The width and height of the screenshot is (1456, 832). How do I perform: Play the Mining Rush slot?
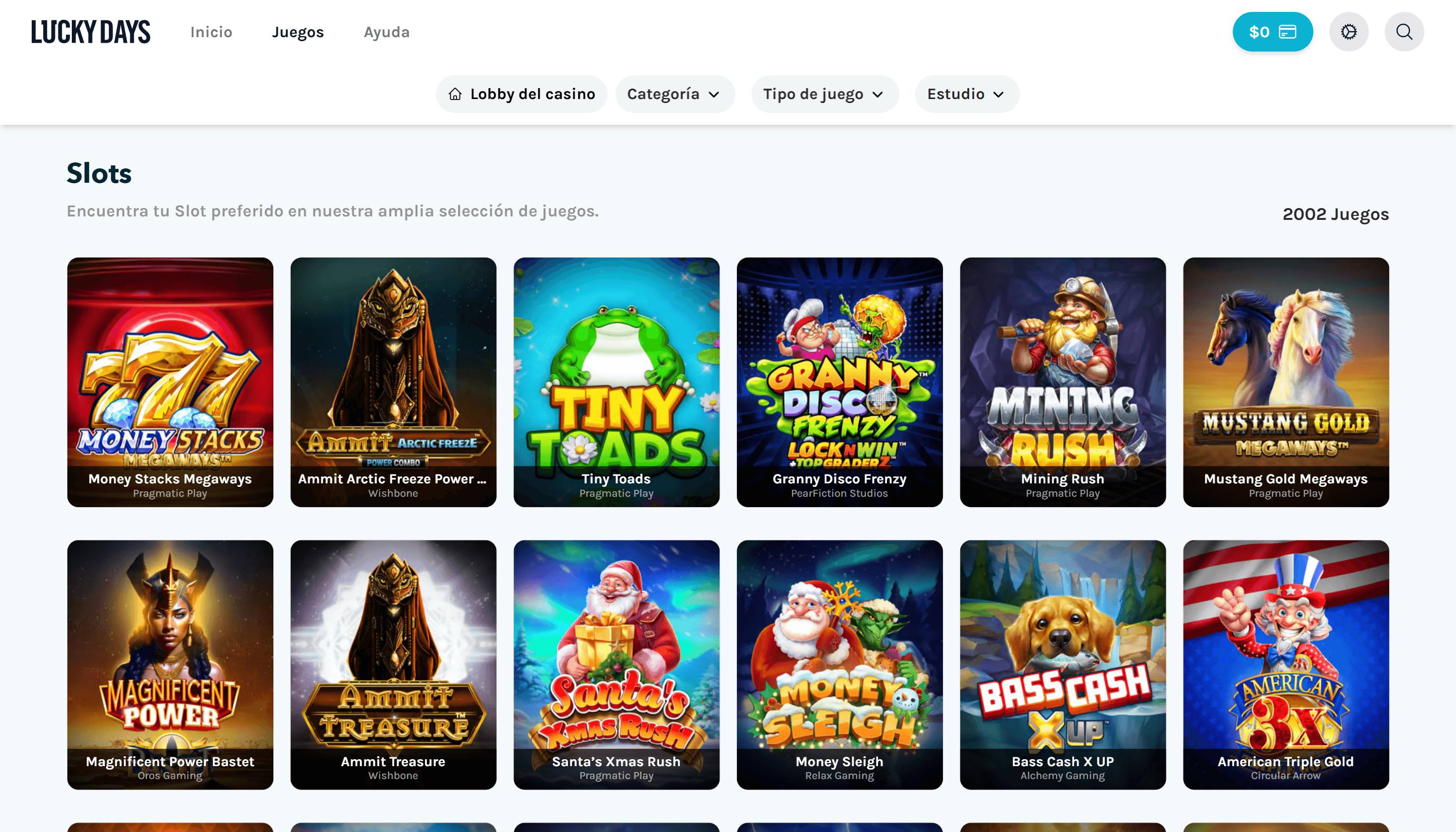click(1062, 382)
